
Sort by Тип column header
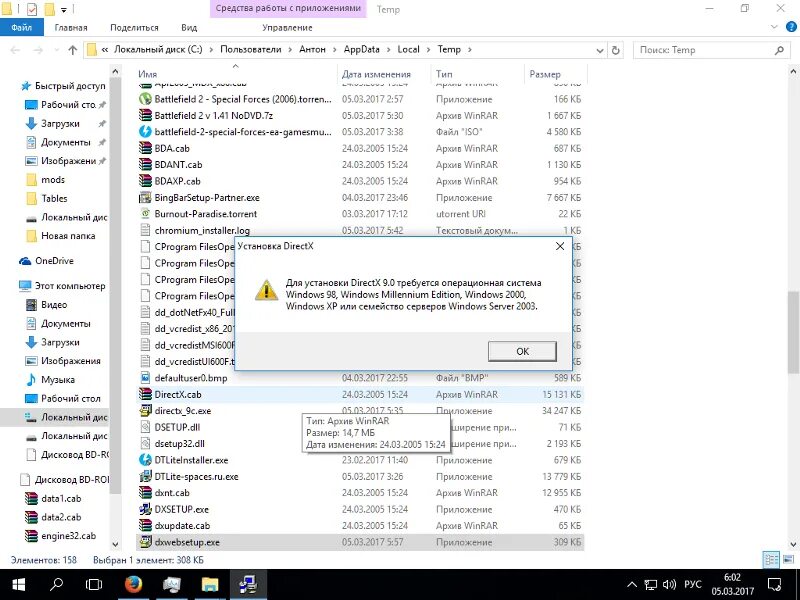point(444,74)
